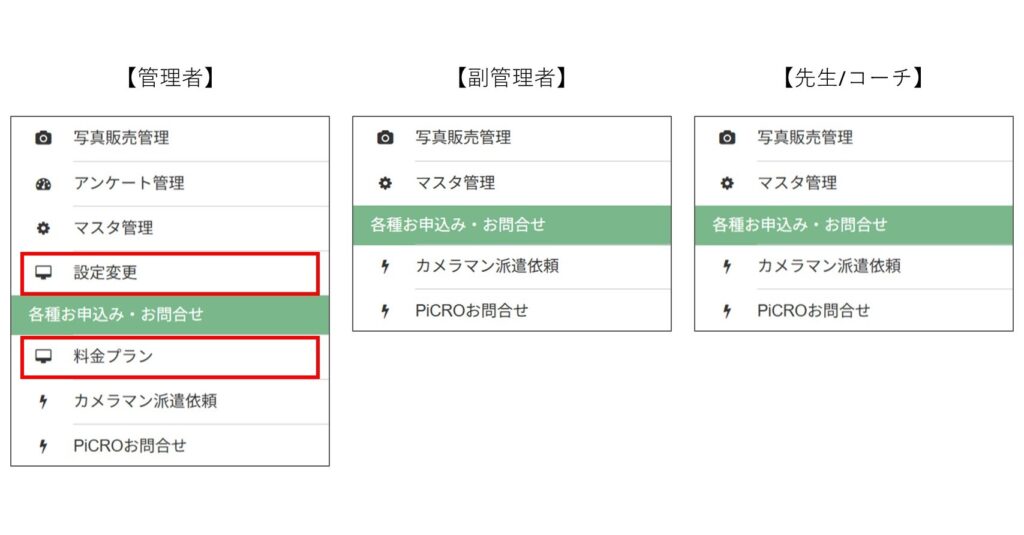
Task: Click lightning icon beside カメラマン派遣依頼 in 管理者 menu
Action: click(x=43, y=402)
